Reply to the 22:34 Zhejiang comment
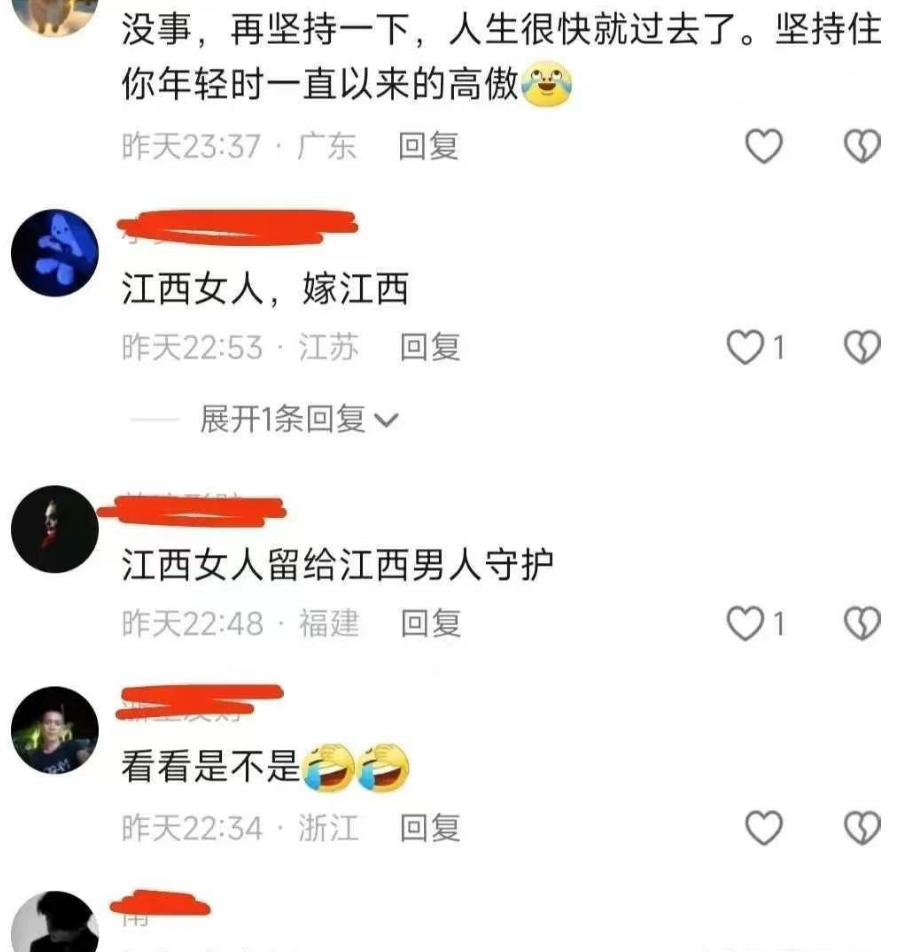Image resolution: width=907 pixels, height=952 pixels. pyautogui.click(x=430, y=828)
